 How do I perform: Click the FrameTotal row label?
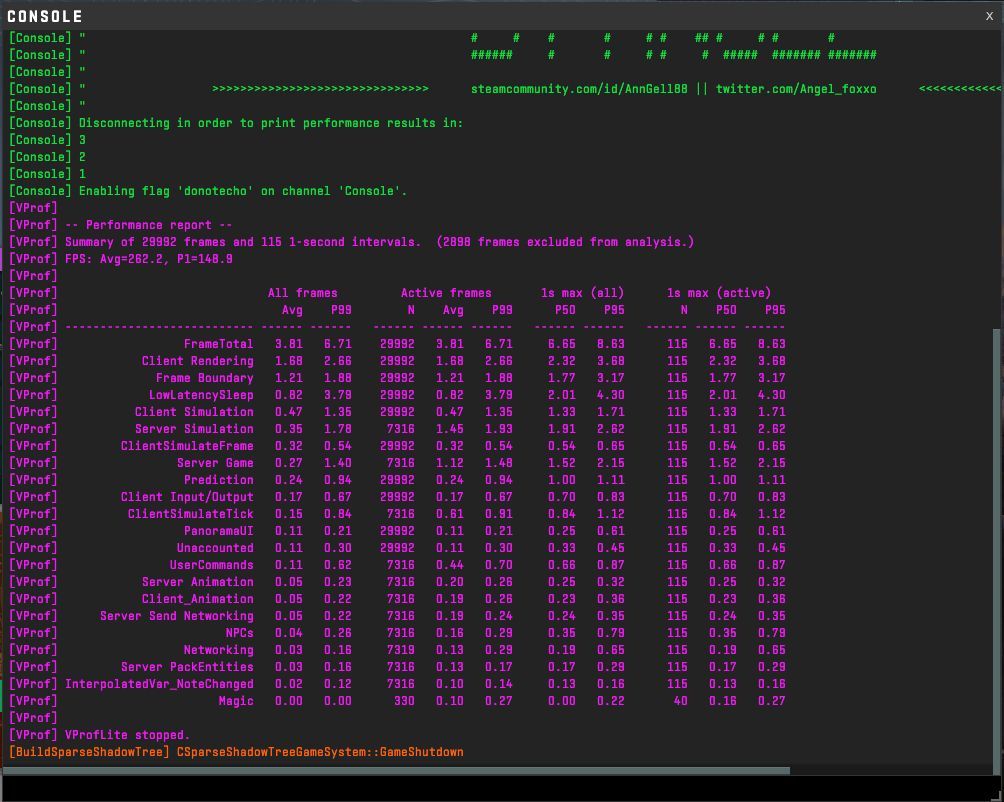tap(218, 344)
